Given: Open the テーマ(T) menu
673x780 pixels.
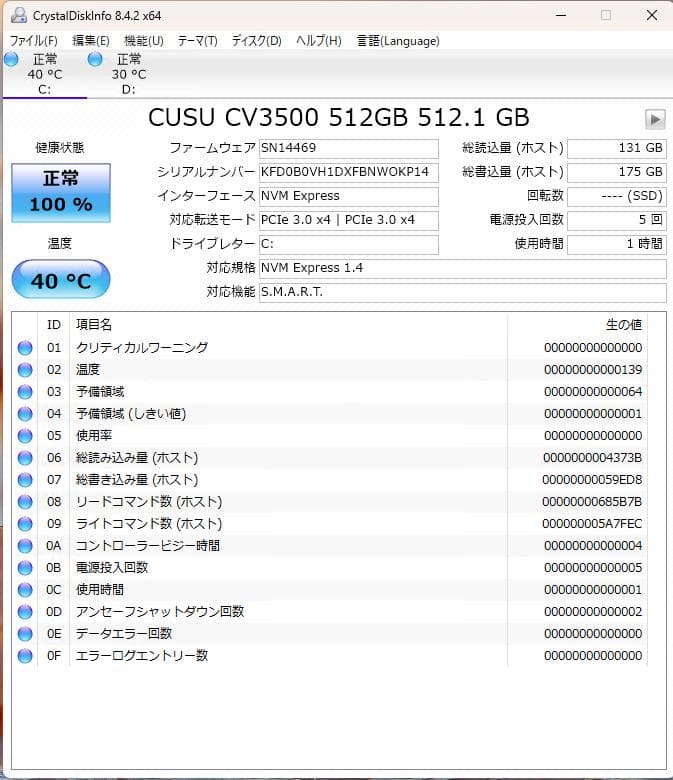Looking at the screenshot, I should pyautogui.click(x=197, y=41).
